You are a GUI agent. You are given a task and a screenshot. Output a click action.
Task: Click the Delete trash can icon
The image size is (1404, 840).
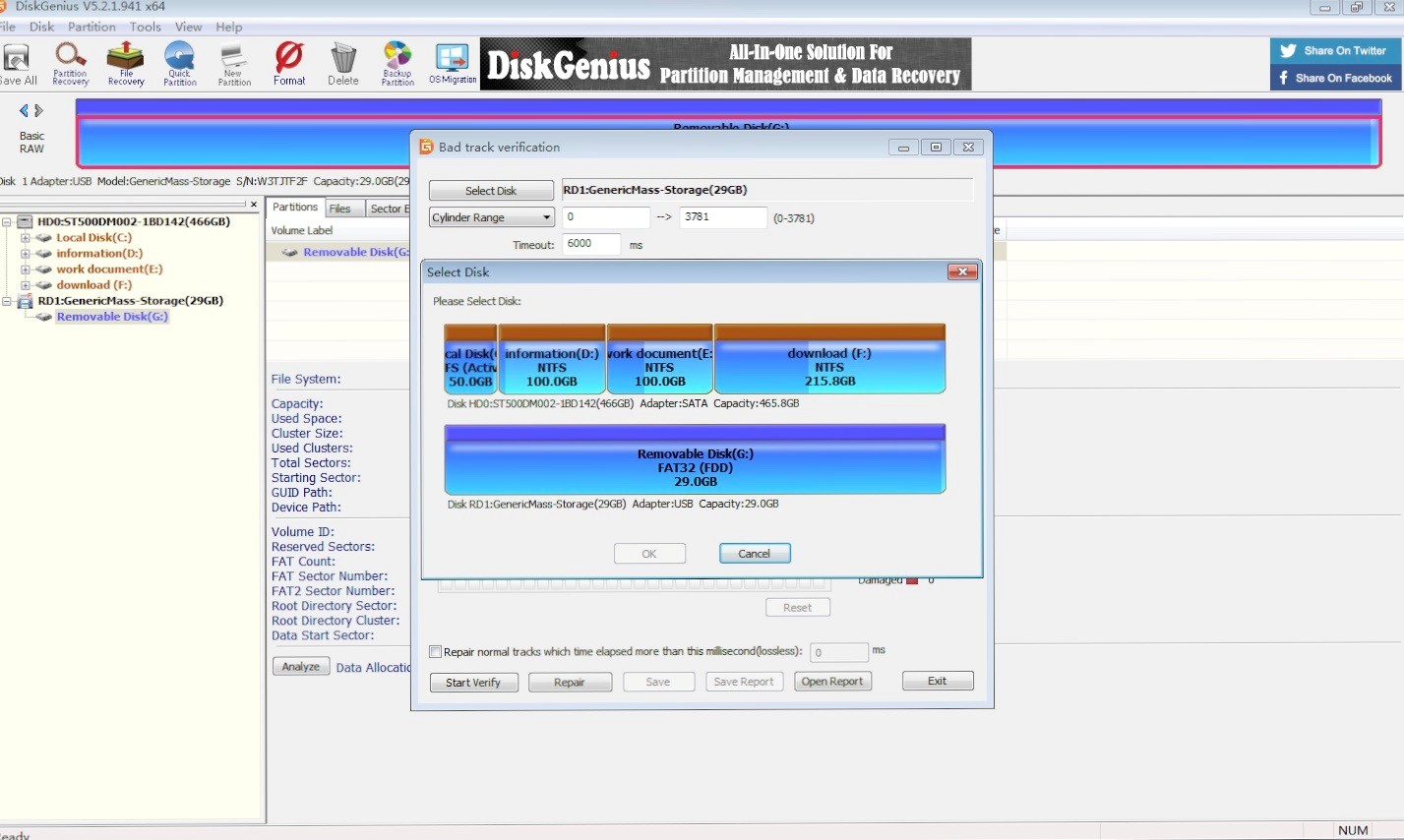[x=343, y=64]
